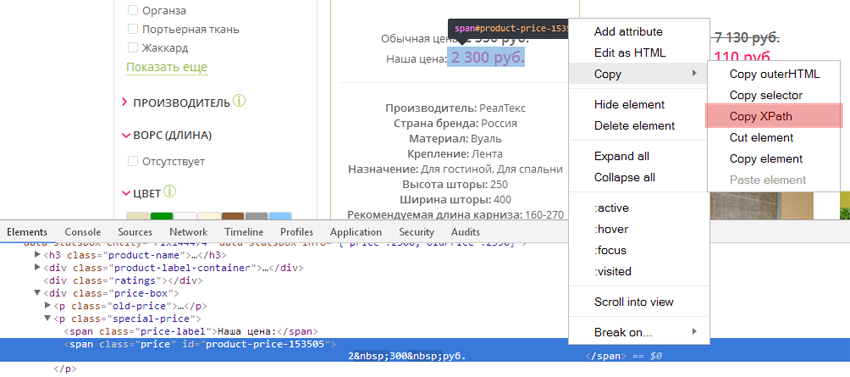850x377 pixels.
Task: Select Cut element in submenu
Action: point(761,137)
